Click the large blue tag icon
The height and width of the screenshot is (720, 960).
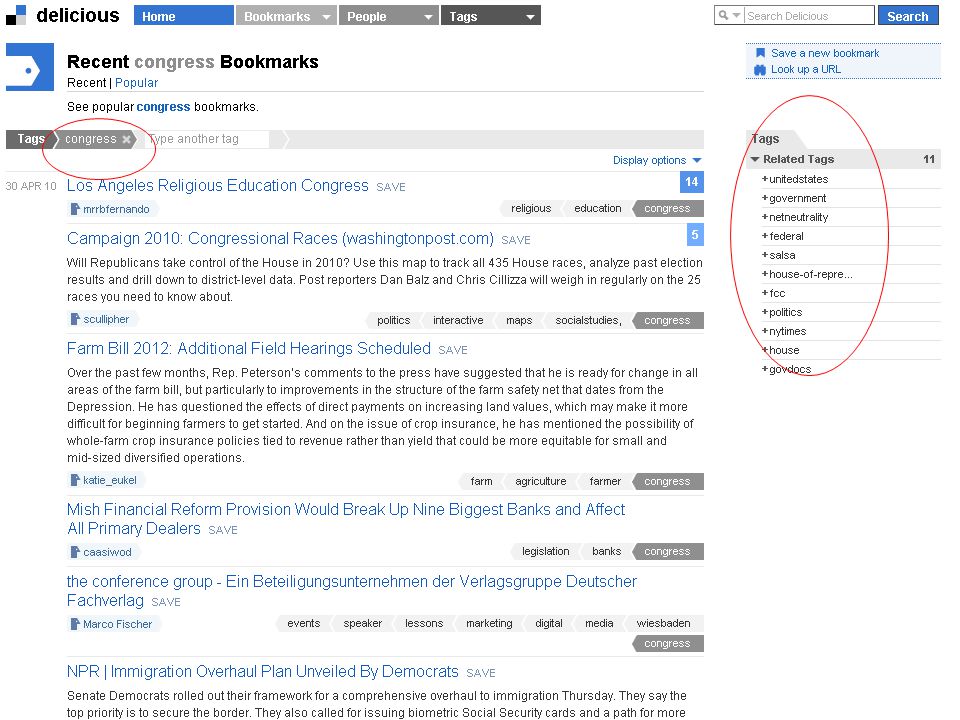click(30, 67)
